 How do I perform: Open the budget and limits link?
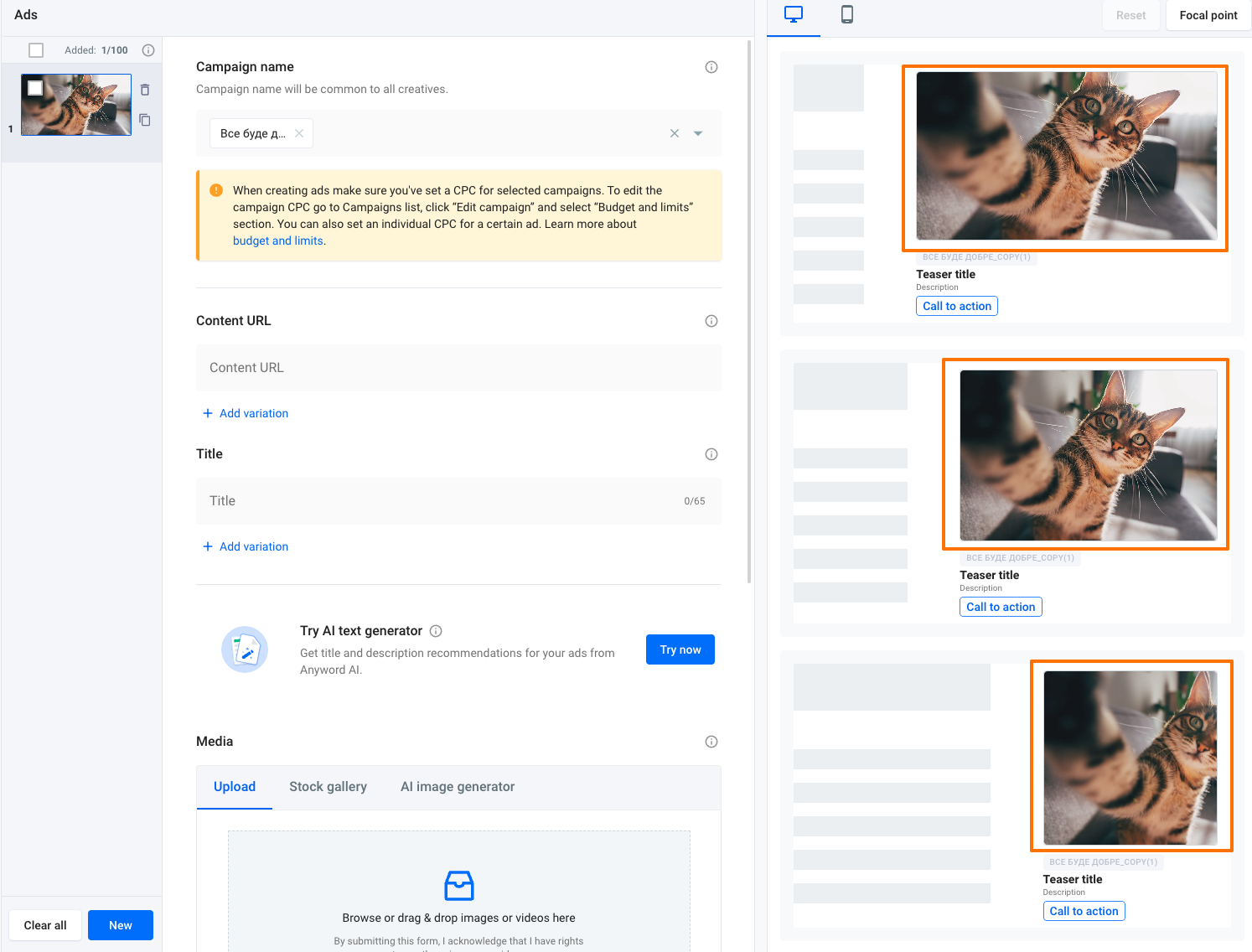[x=278, y=241]
